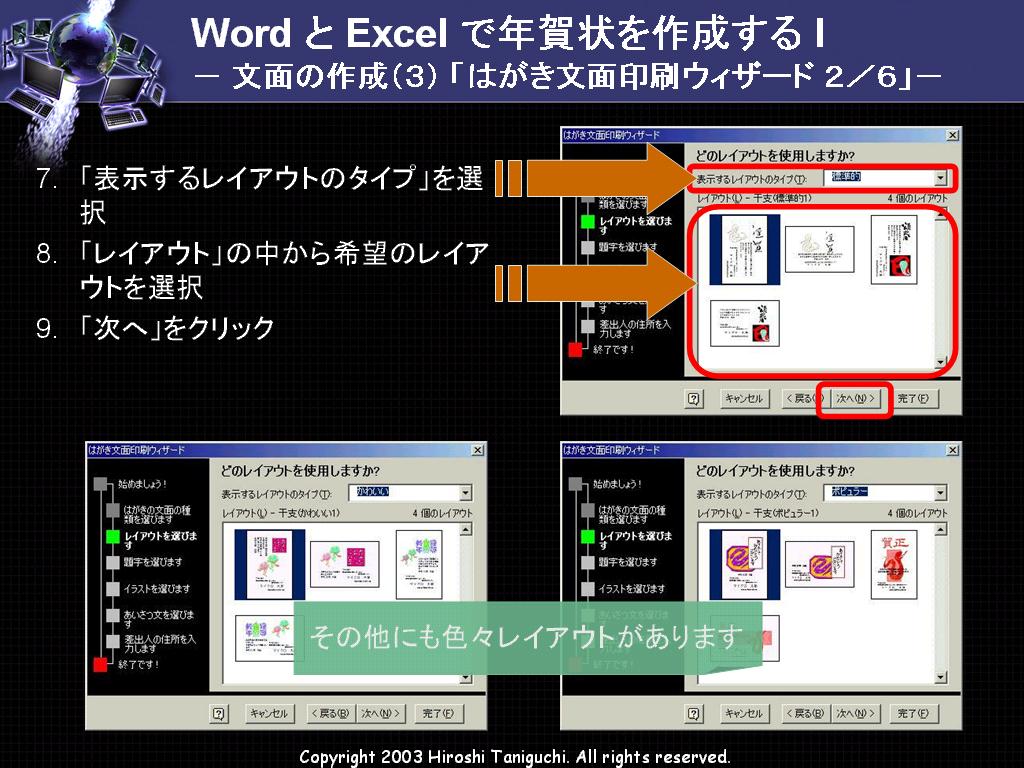Click the scroll-up arrow in the ポピュラー layout list
The width and height of the screenshot is (1024, 768).
pos(940,530)
